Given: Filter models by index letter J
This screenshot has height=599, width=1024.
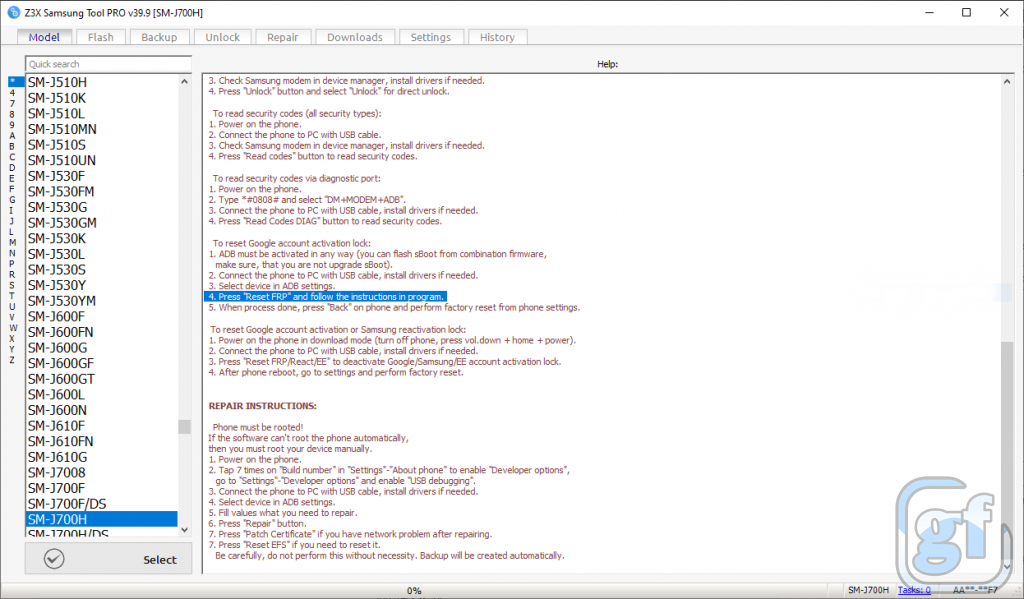Looking at the screenshot, I should (12, 221).
